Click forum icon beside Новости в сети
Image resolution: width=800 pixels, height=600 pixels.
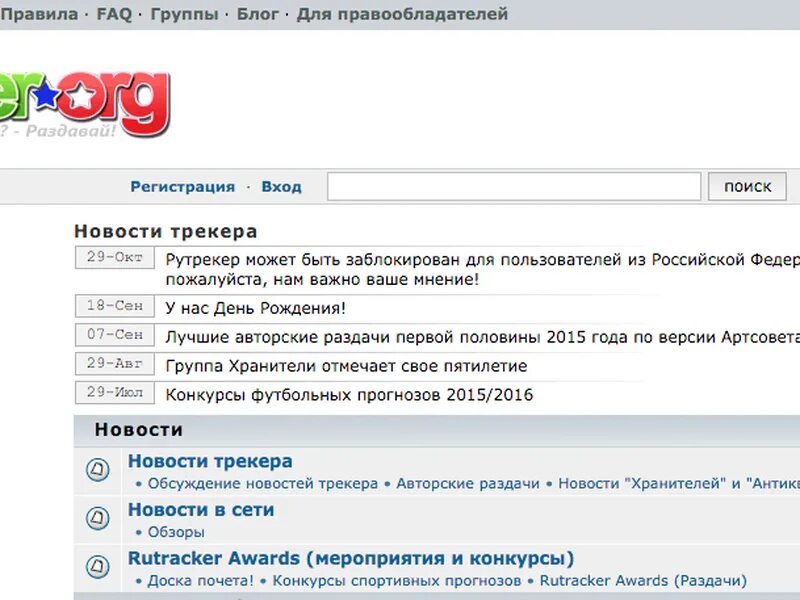[97, 518]
